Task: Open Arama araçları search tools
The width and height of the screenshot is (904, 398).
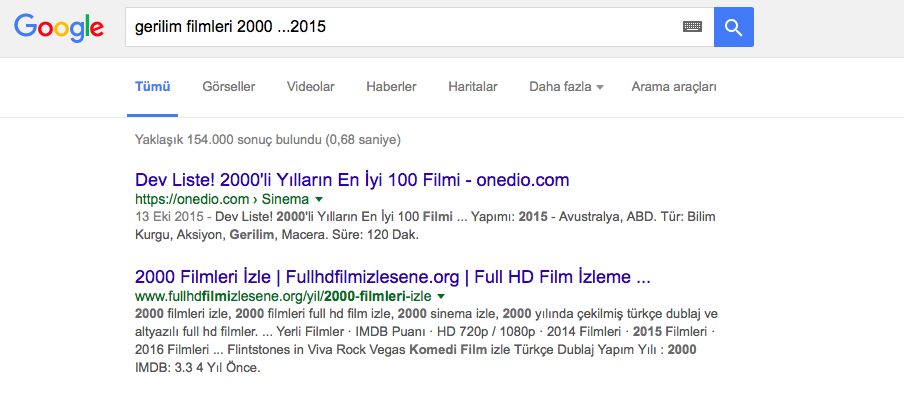Action: [674, 87]
